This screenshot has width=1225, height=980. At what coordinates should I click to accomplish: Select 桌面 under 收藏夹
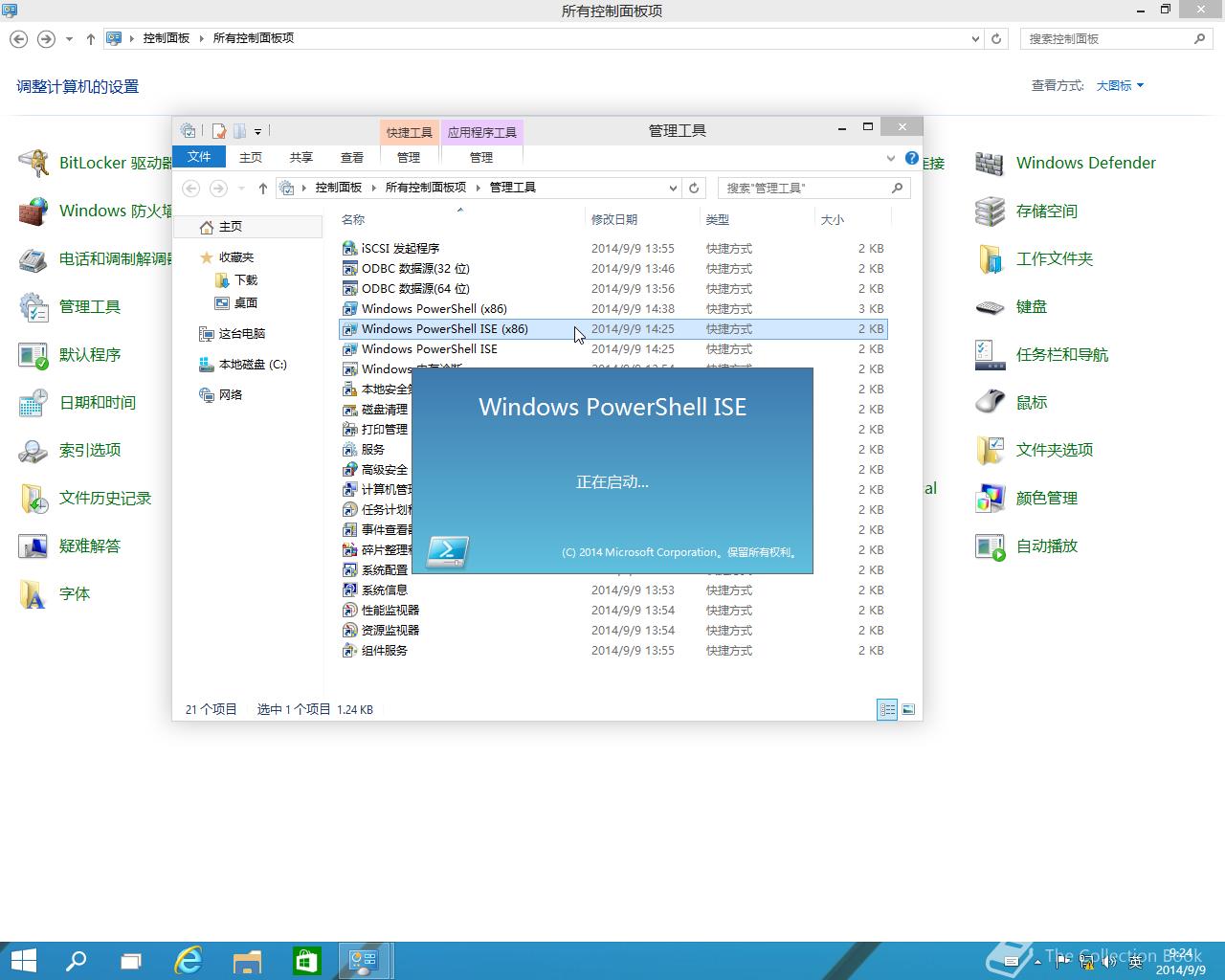tap(246, 303)
